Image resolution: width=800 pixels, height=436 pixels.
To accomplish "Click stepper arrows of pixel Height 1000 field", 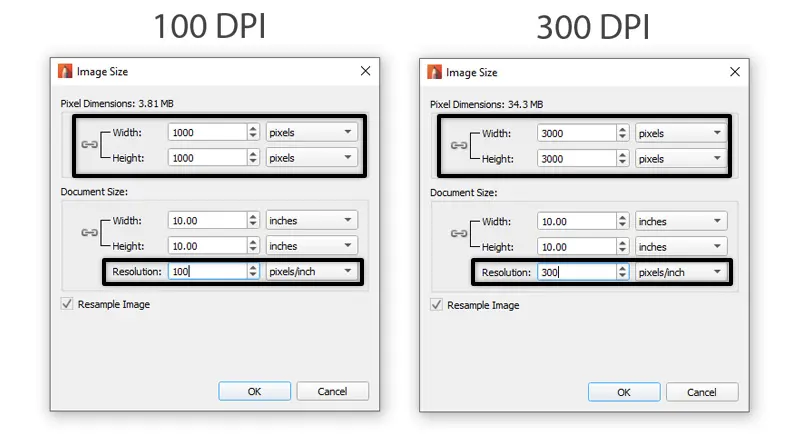I will 253,158.
